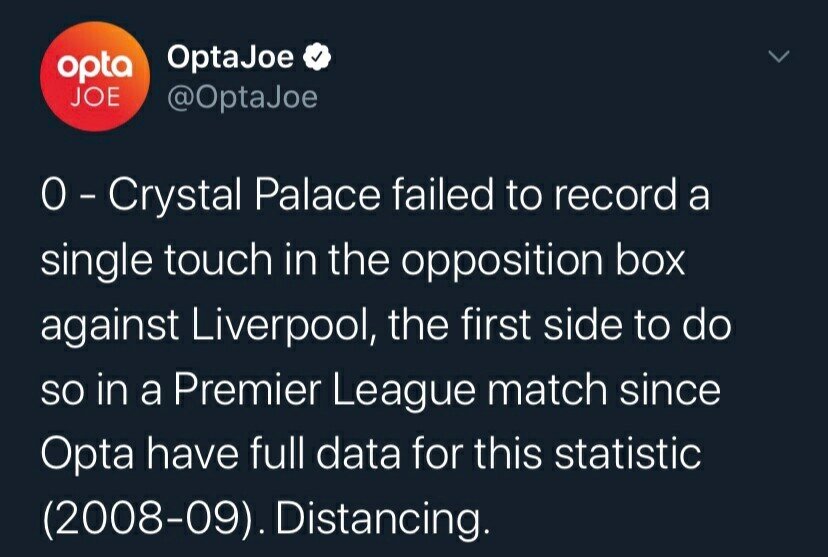This screenshot has width=828, height=557.
Task: Click the leading "0" in the tweet
Action: click(x=52, y=194)
